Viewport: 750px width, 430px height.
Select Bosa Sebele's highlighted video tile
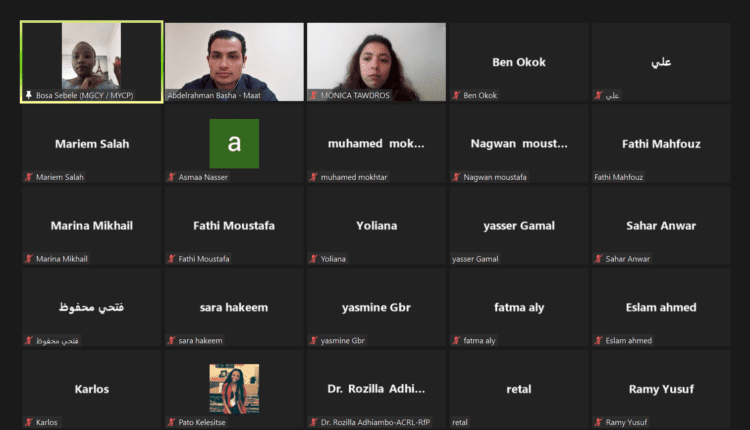click(91, 62)
